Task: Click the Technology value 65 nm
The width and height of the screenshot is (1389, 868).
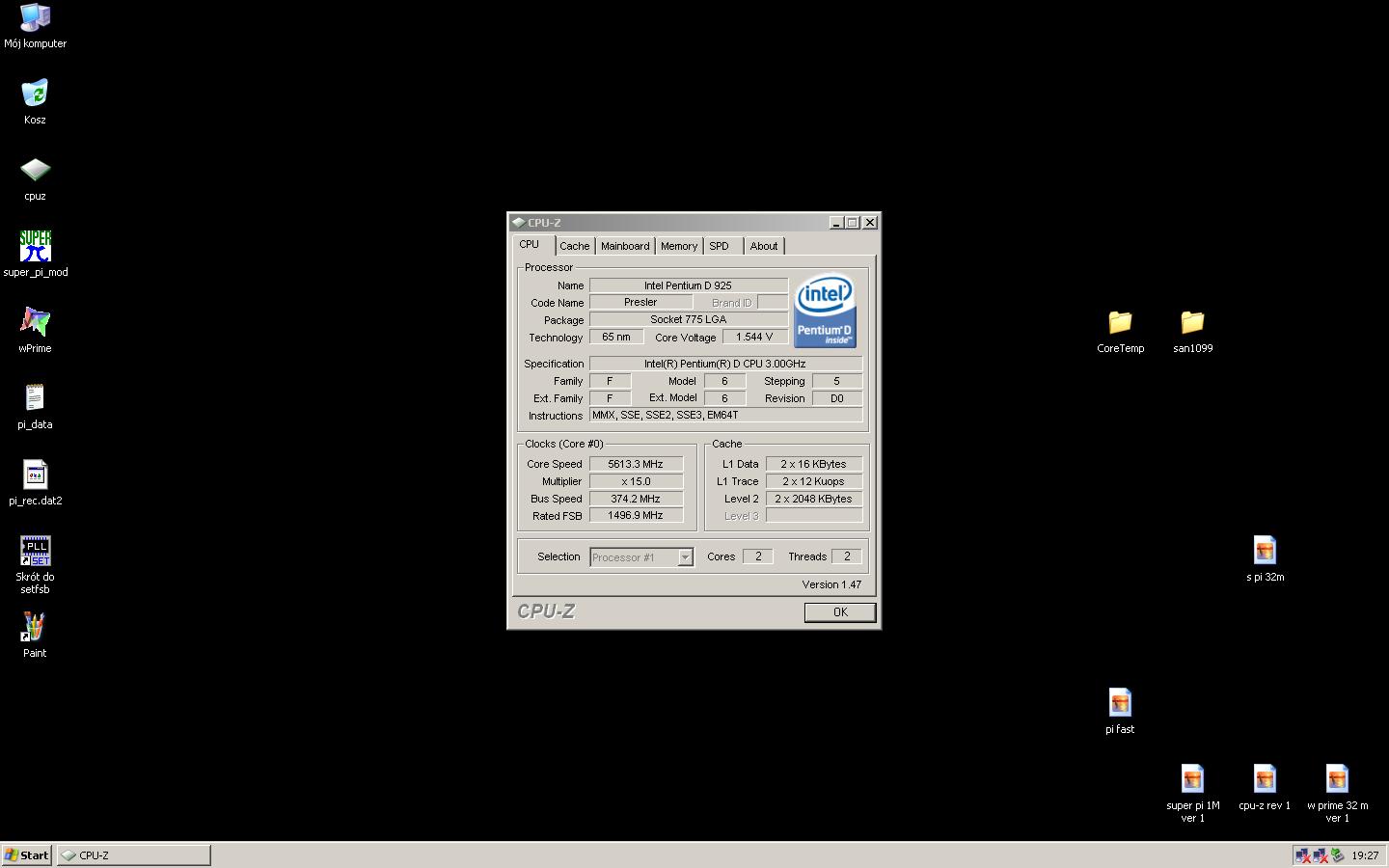Action: (616, 337)
